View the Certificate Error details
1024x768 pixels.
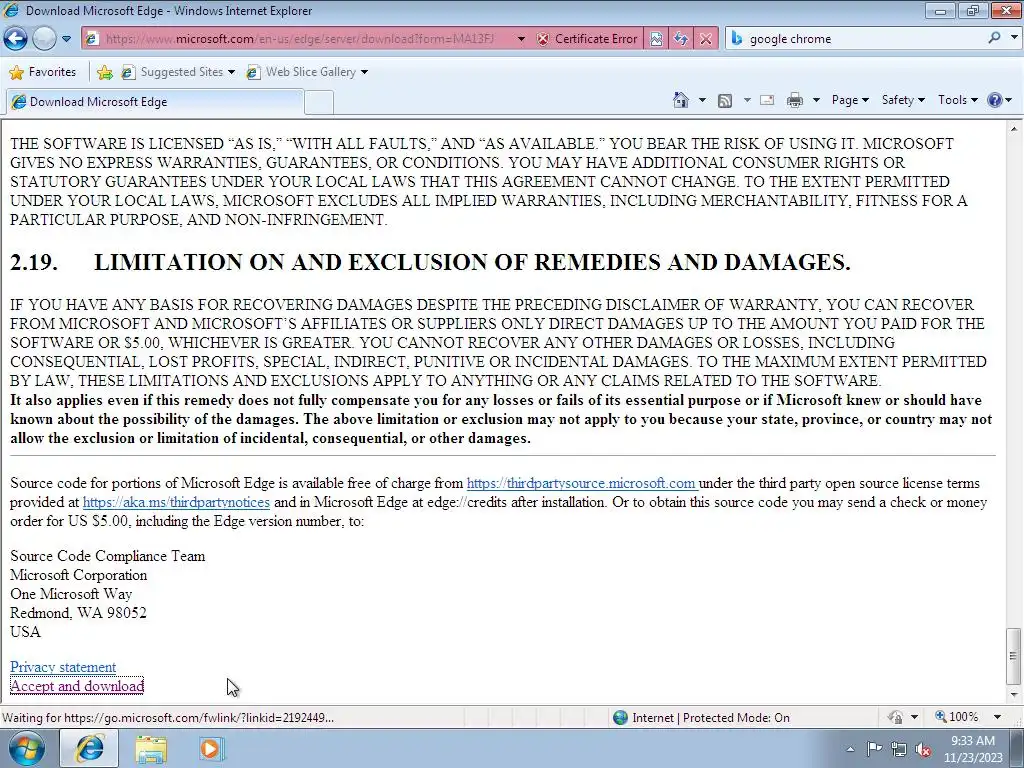587,39
